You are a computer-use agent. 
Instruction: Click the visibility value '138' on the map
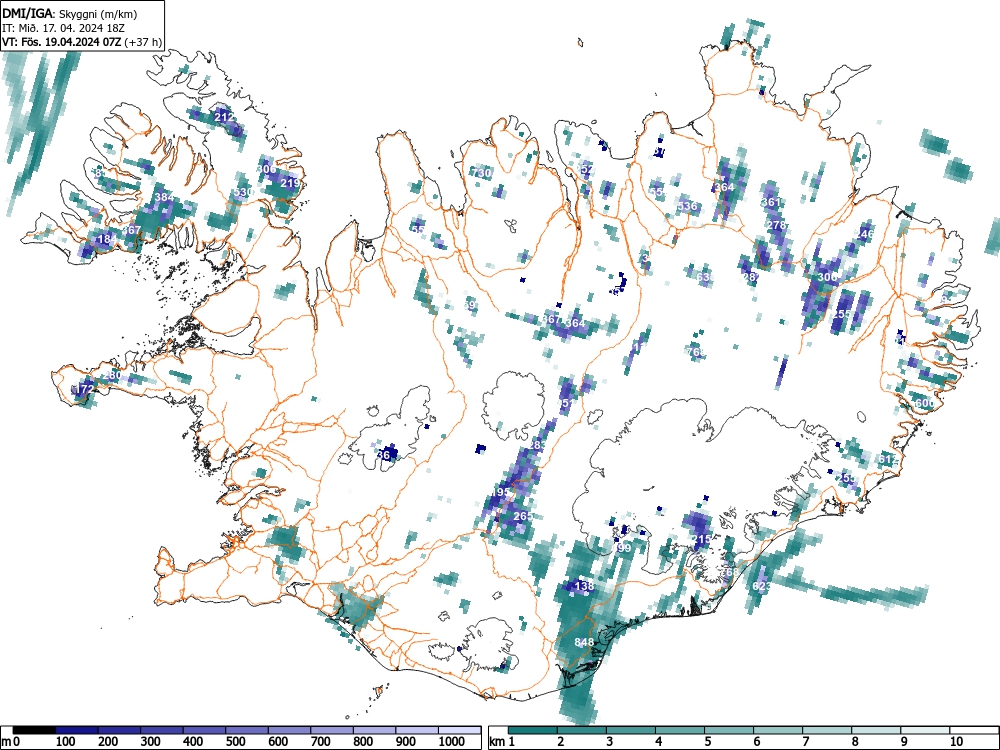(585, 585)
